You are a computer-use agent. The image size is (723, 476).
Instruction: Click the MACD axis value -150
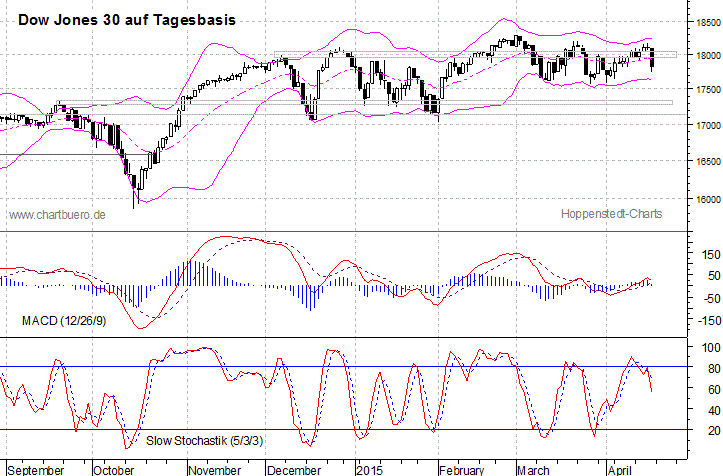[x=709, y=320]
